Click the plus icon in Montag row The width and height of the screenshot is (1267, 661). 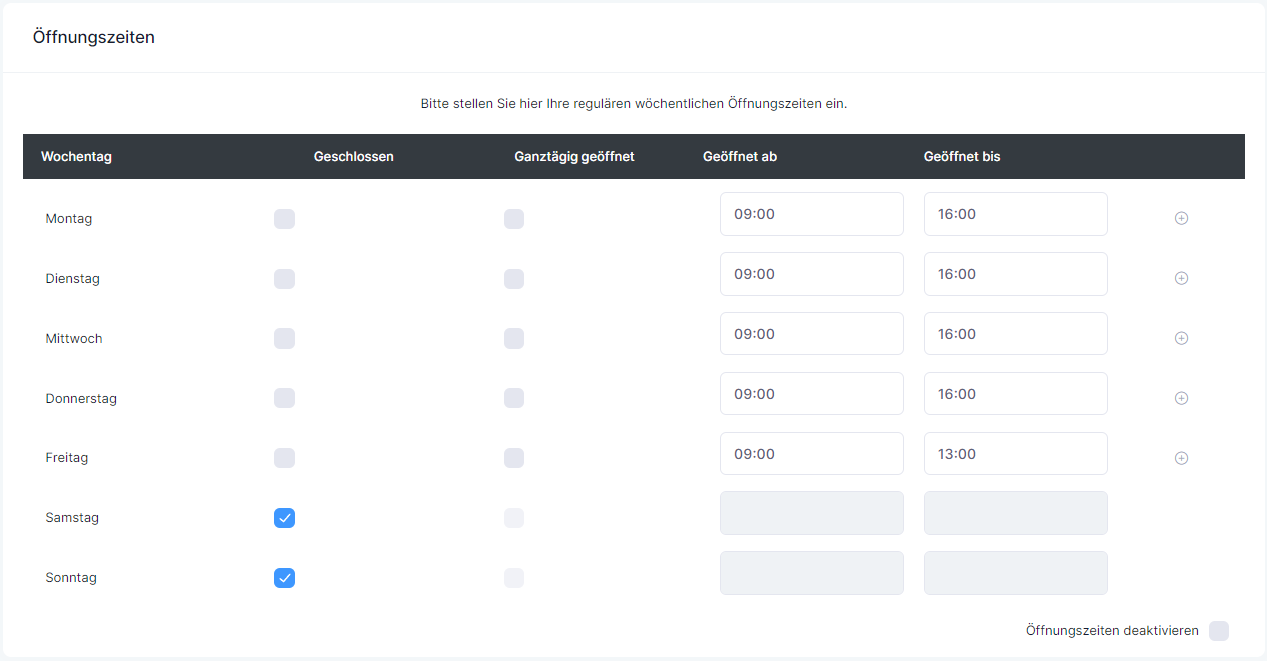tap(1181, 218)
